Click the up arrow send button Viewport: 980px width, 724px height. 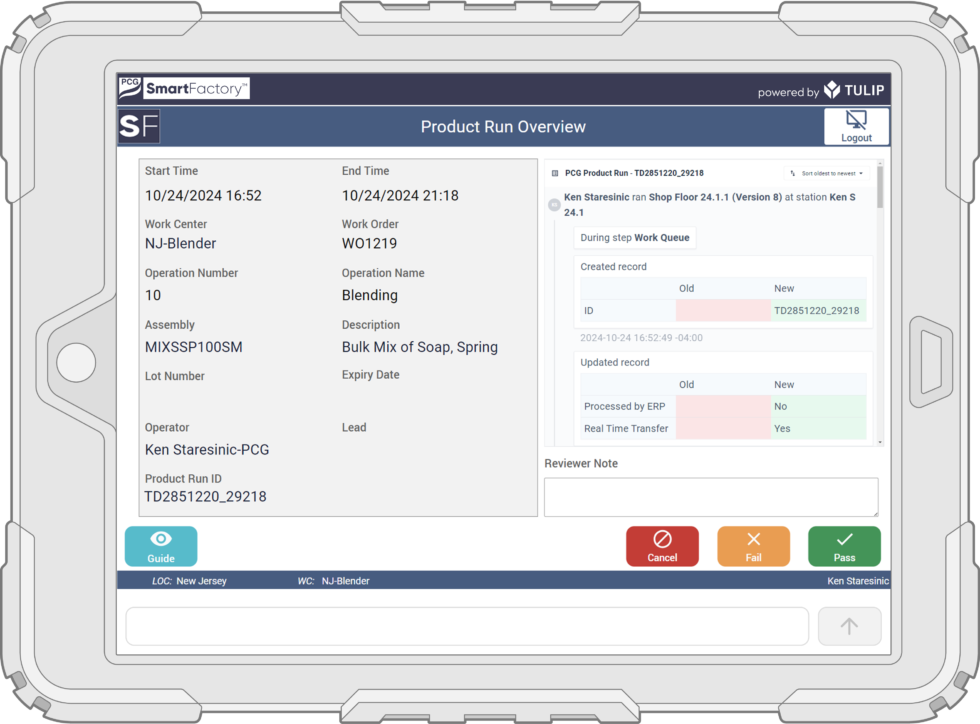click(849, 626)
